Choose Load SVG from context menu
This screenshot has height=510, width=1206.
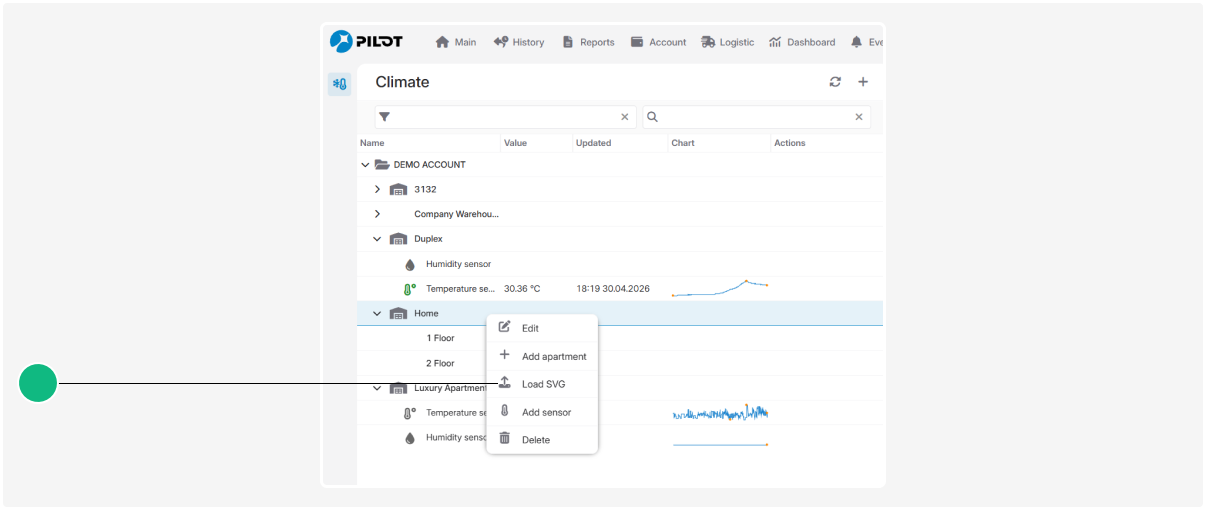click(542, 384)
